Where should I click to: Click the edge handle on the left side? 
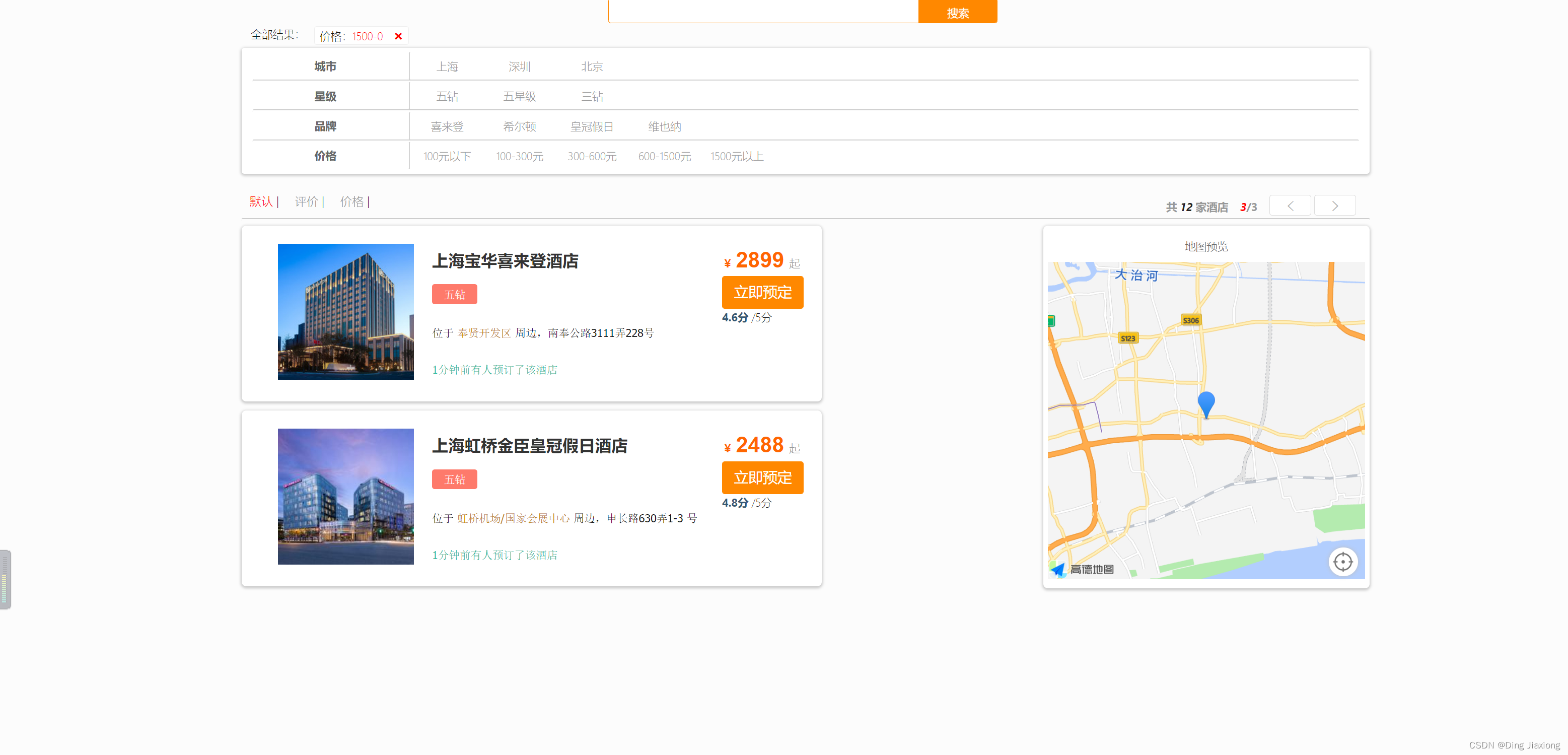[5, 579]
